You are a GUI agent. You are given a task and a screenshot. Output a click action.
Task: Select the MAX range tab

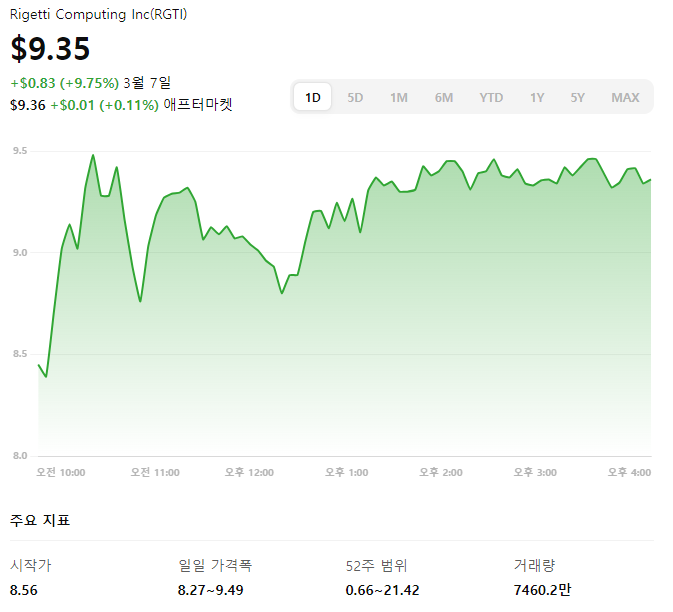click(x=625, y=97)
